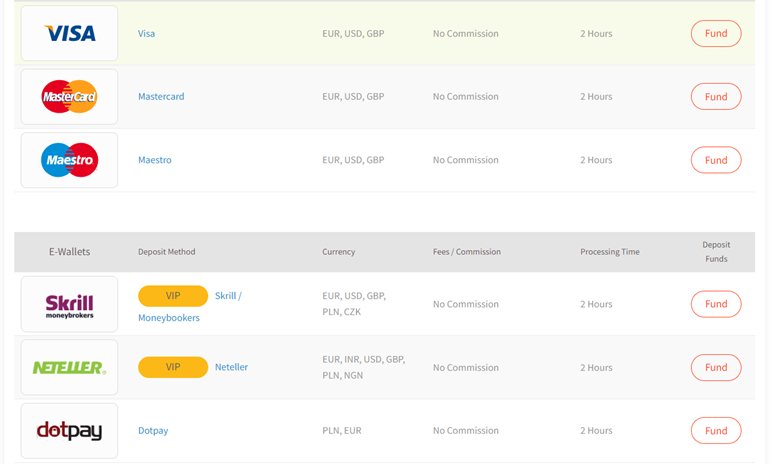The image size is (780, 464).
Task: Open the Visa deposit method link
Action: pyautogui.click(x=146, y=34)
